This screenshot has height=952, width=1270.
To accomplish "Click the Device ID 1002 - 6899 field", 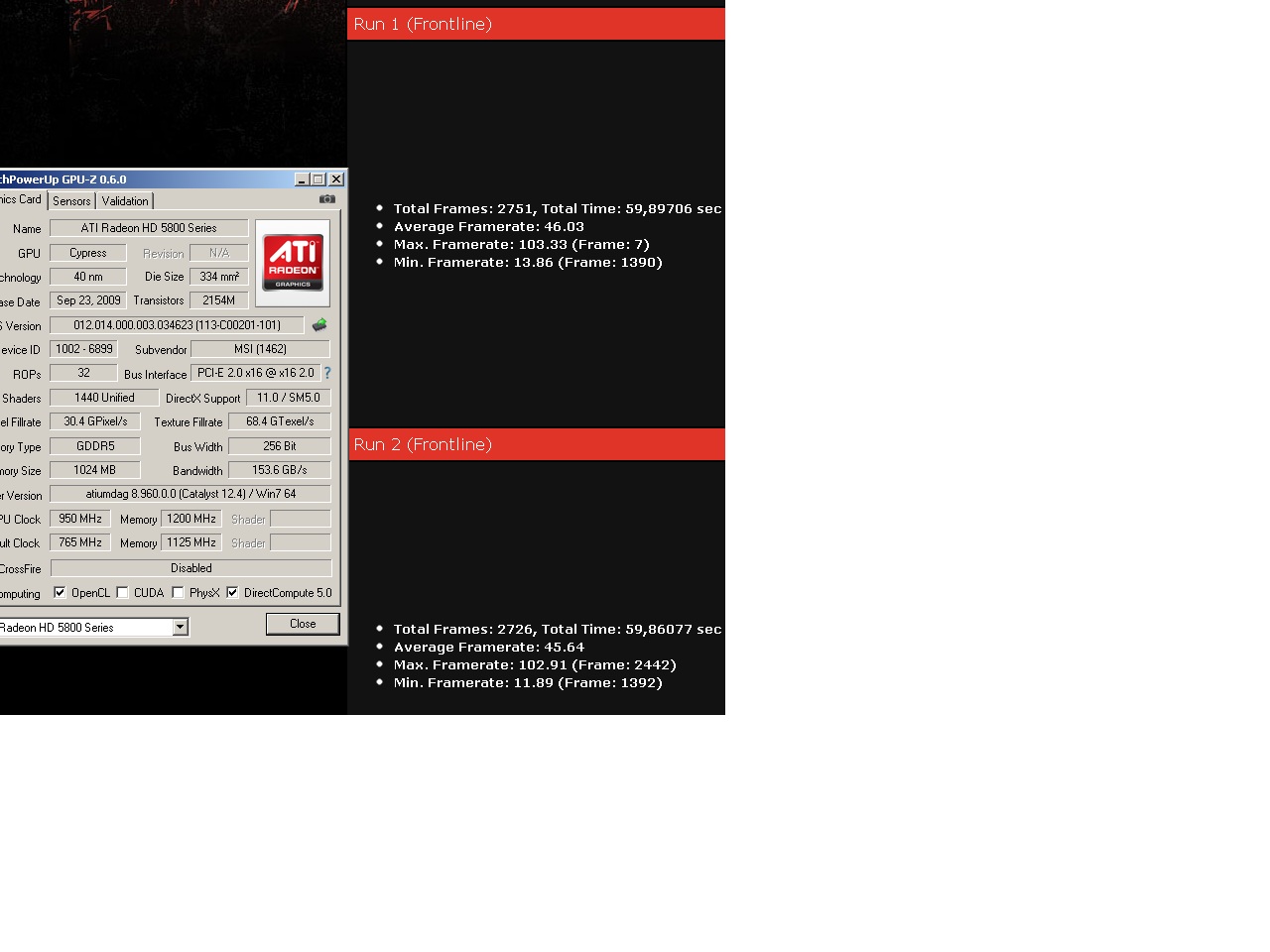I will [84, 349].
